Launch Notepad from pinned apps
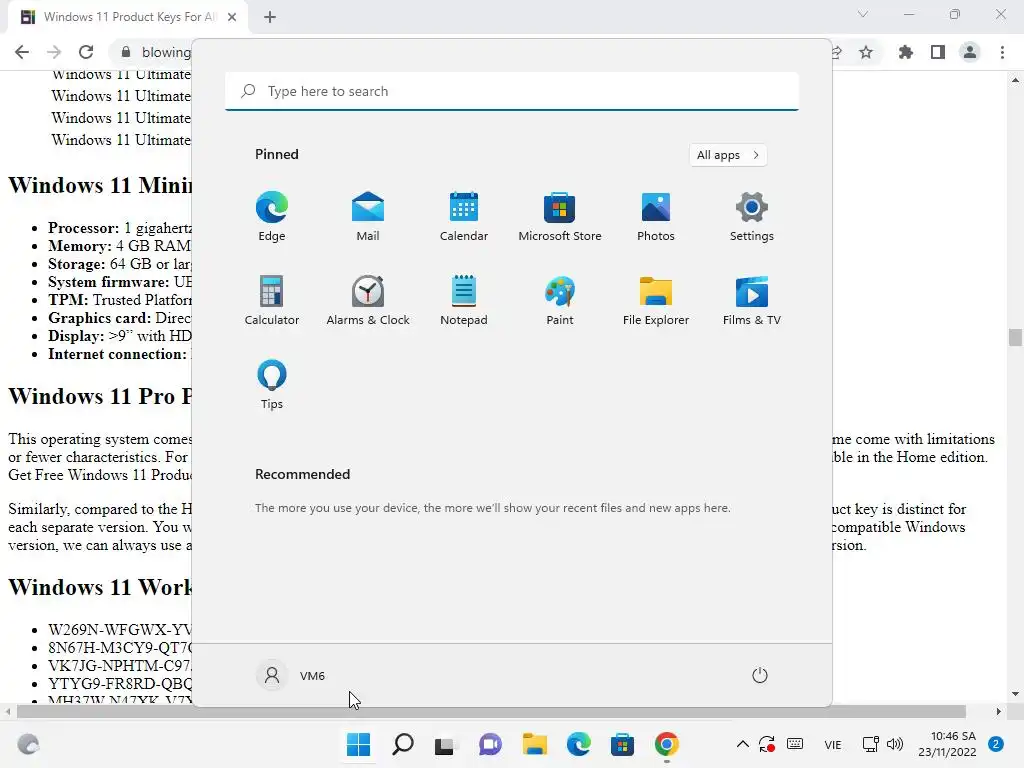 [x=464, y=300]
